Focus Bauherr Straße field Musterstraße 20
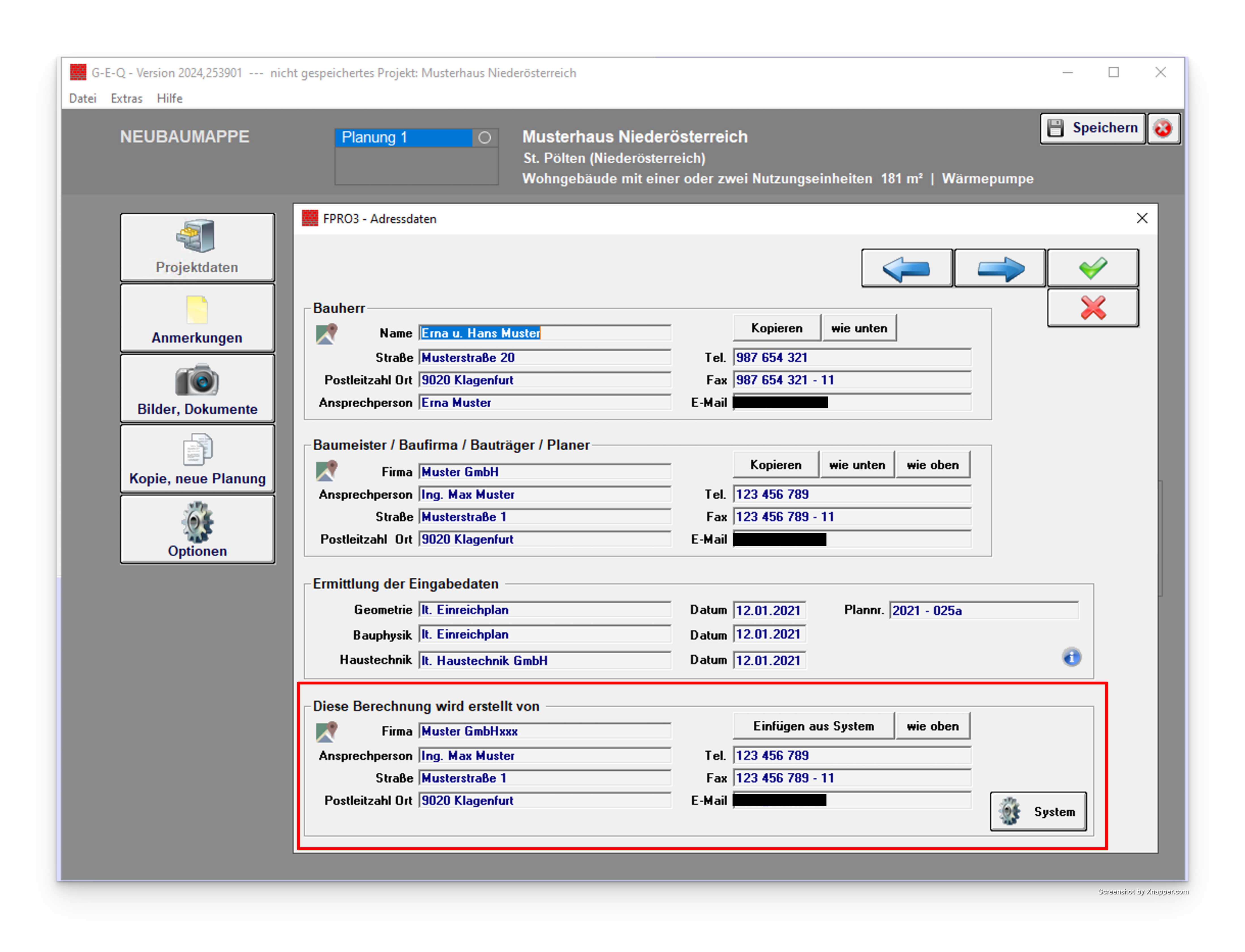Image resolution: width=1245 pixels, height=952 pixels. tap(545, 357)
